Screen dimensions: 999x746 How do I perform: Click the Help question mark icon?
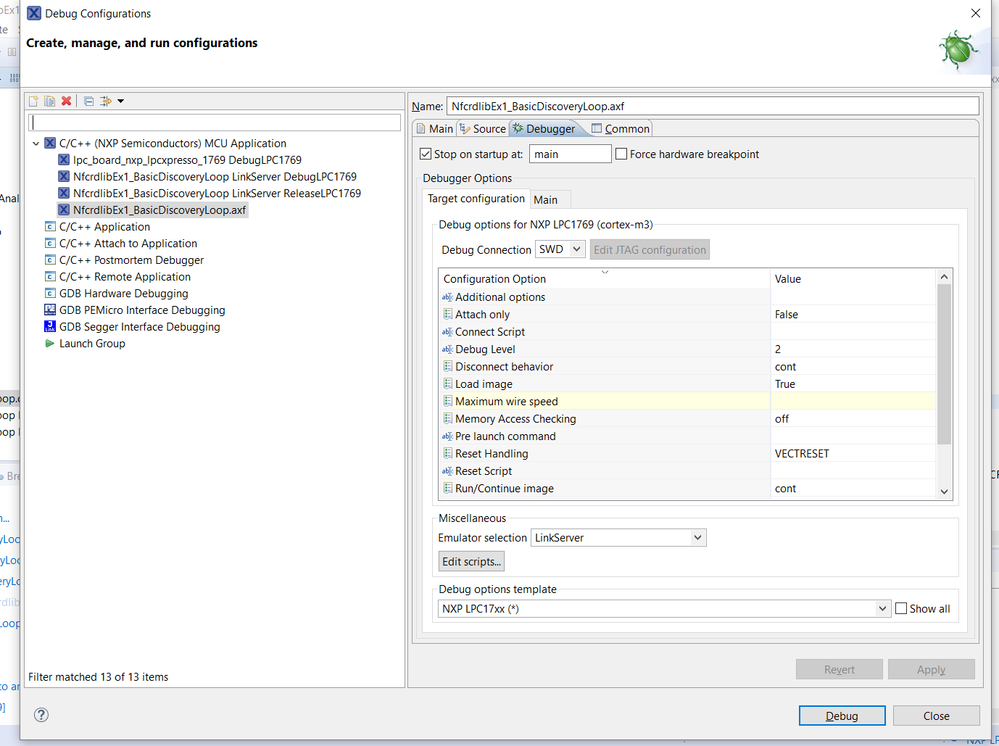point(41,715)
